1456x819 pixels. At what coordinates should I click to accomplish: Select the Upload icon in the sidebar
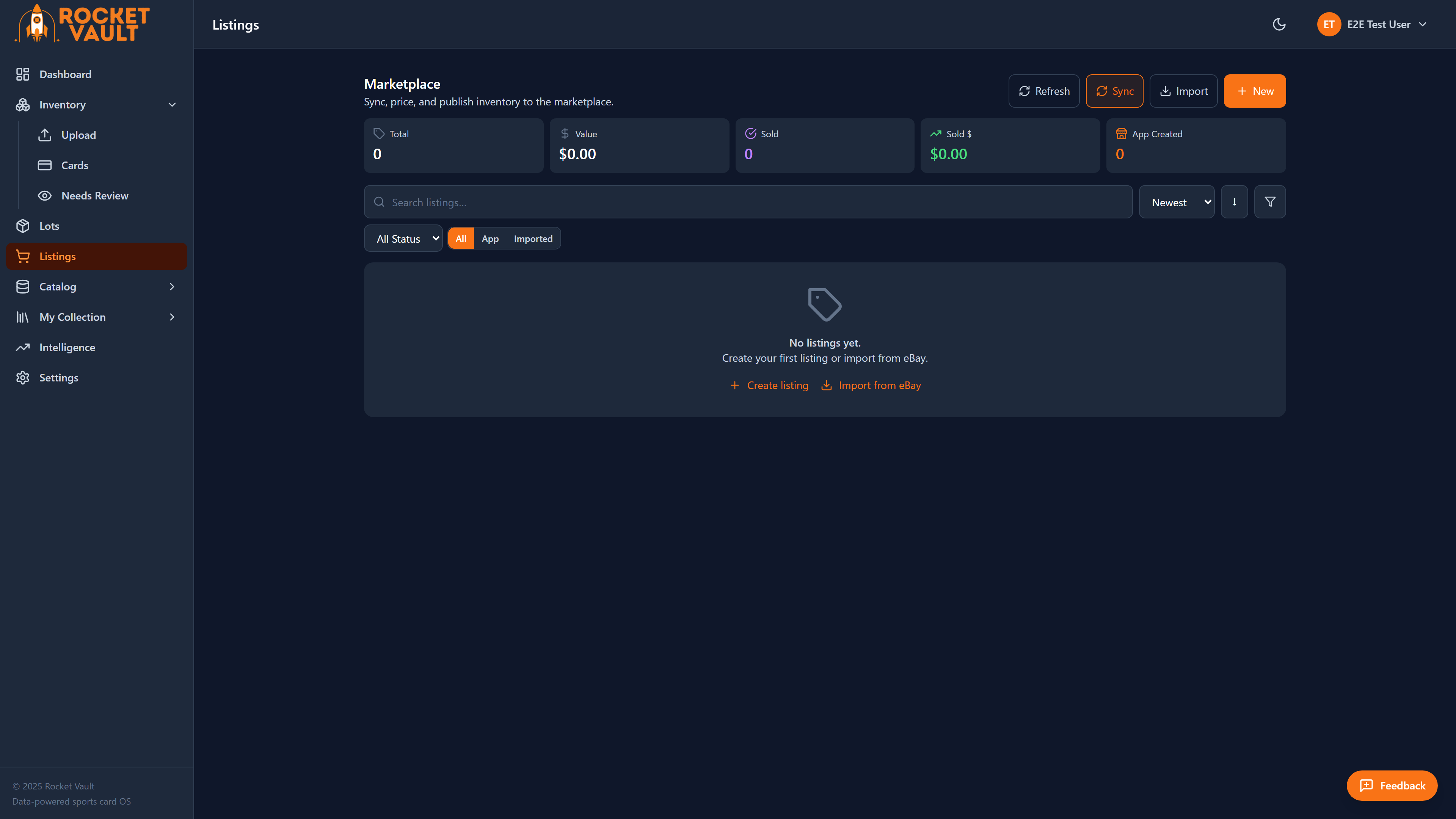45,135
